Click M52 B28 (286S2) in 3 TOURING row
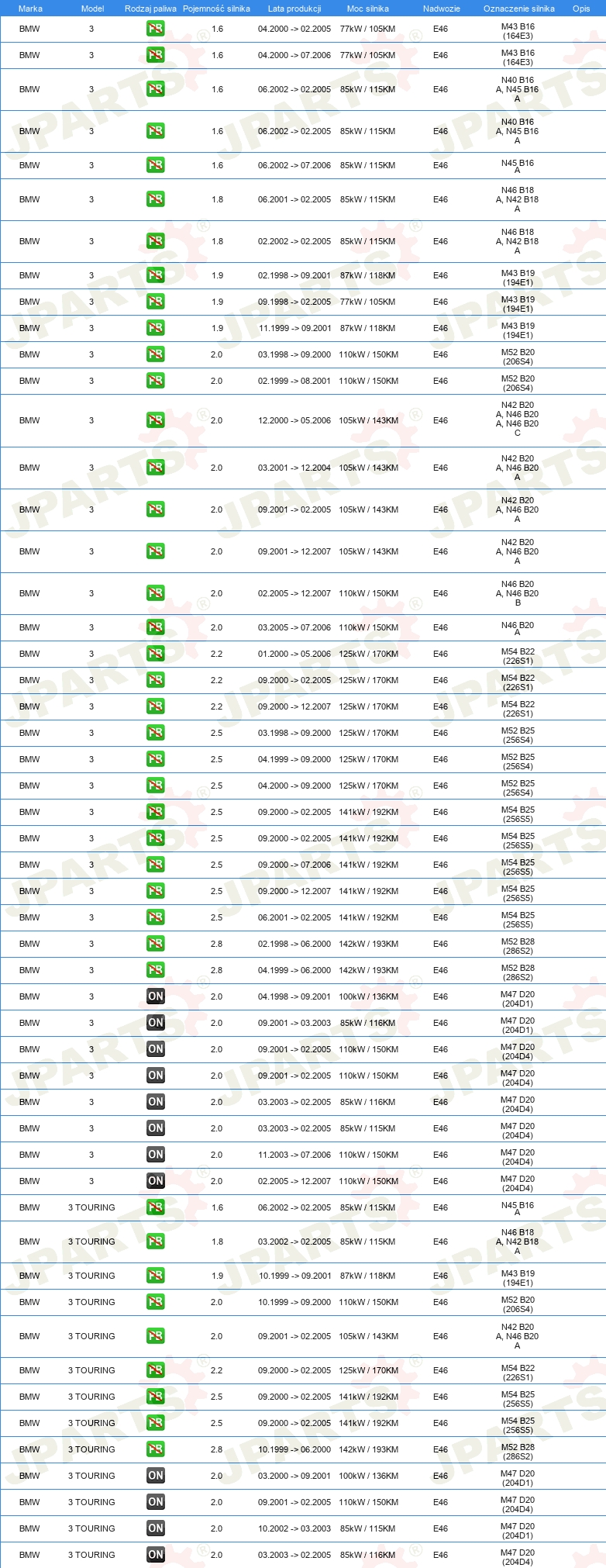Image resolution: width=606 pixels, height=1568 pixels. [518, 1452]
